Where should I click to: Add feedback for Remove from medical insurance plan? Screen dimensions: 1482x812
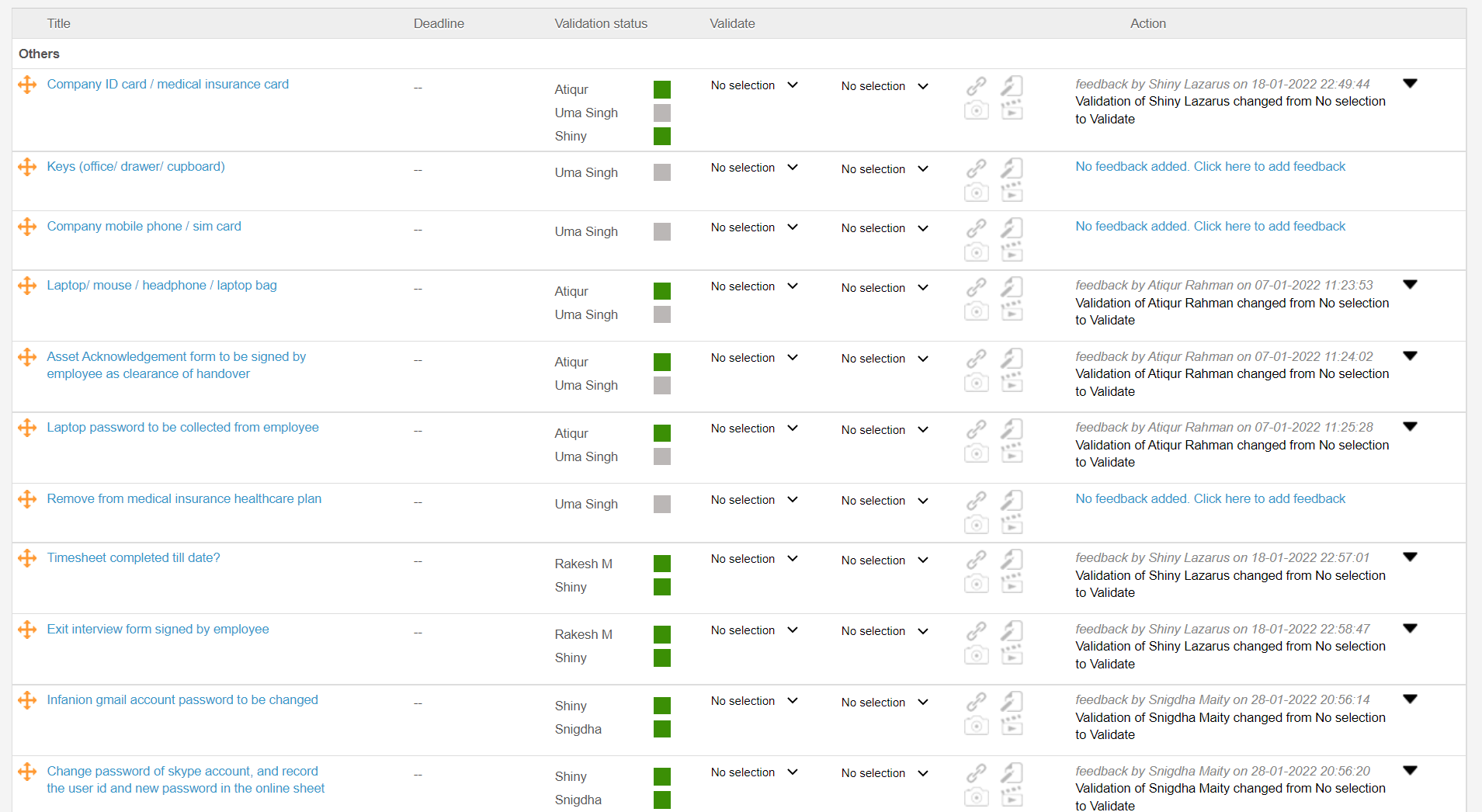tap(1210, 498)
